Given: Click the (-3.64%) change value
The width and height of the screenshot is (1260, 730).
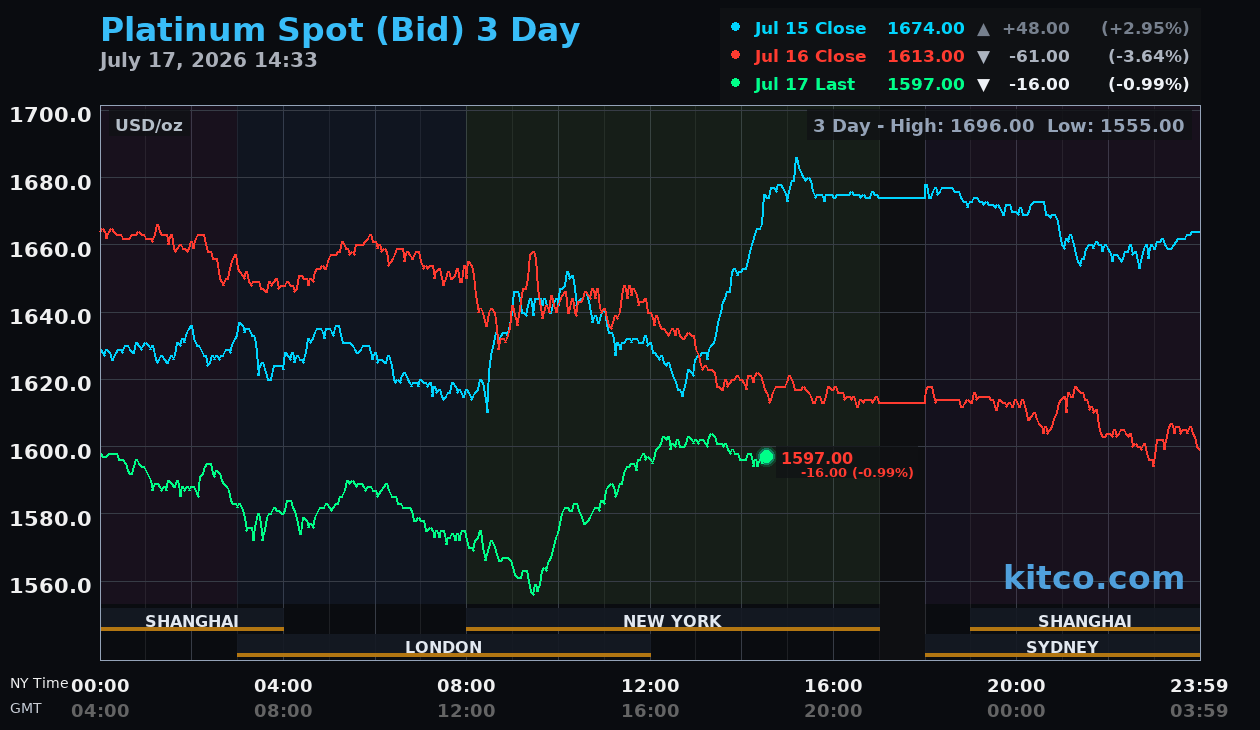Looking at the screenshot, I should [1148, 56].
